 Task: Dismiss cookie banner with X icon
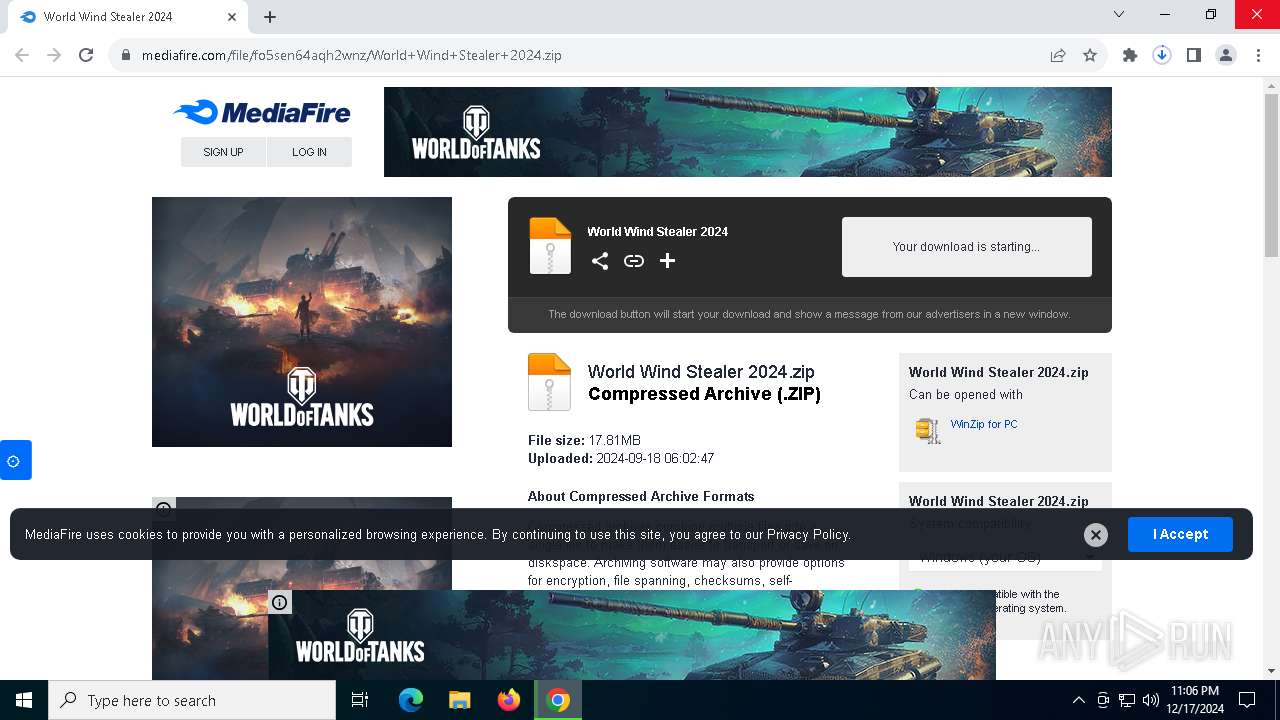pos(1096,535)
